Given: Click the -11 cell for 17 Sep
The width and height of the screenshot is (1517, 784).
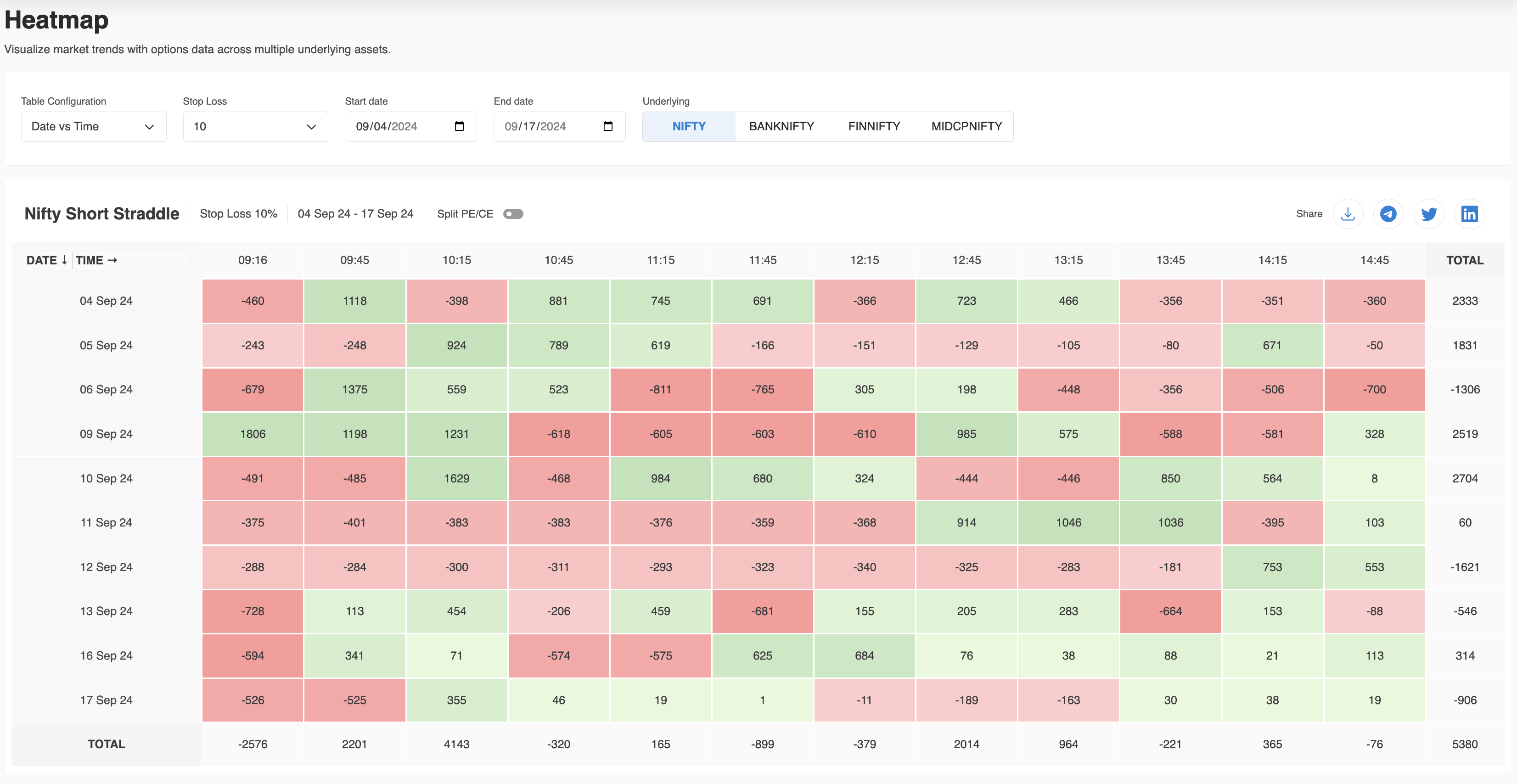Looking at the screenshot, I should tap(865, 700).
